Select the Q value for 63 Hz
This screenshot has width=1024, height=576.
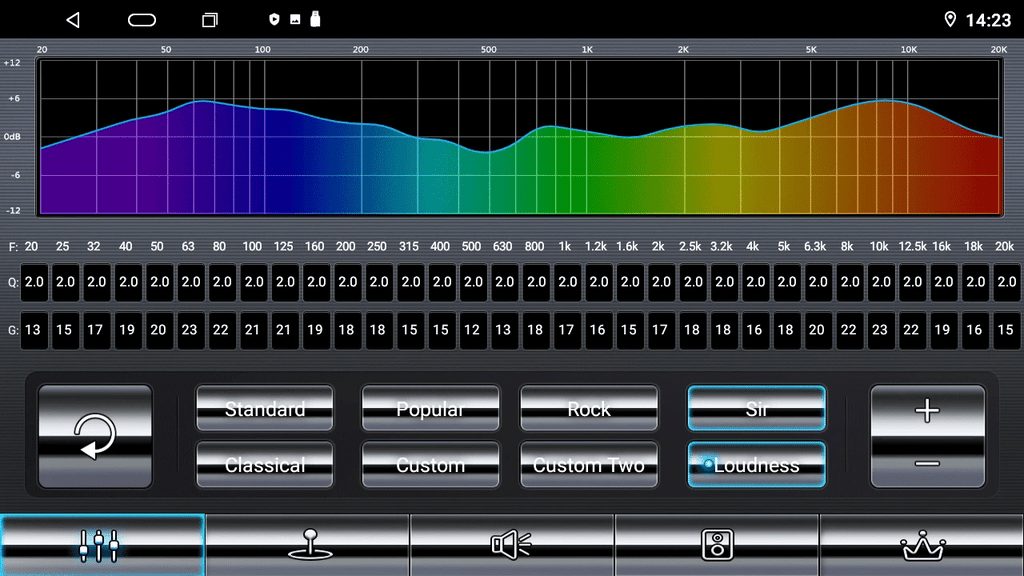[x=191, y=282]
